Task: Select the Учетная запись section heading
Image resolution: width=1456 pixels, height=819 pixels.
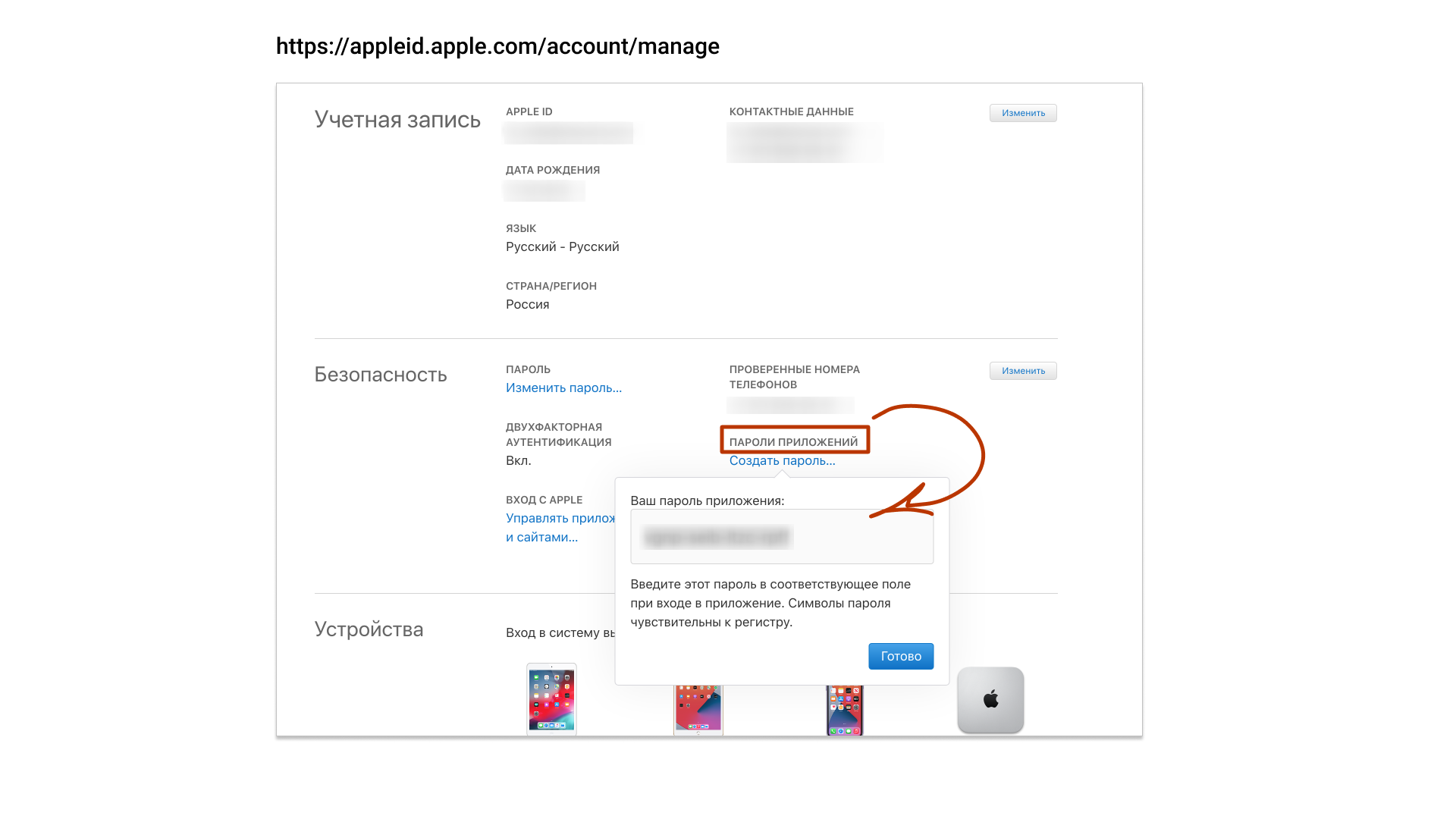Action: pos(397,120)
